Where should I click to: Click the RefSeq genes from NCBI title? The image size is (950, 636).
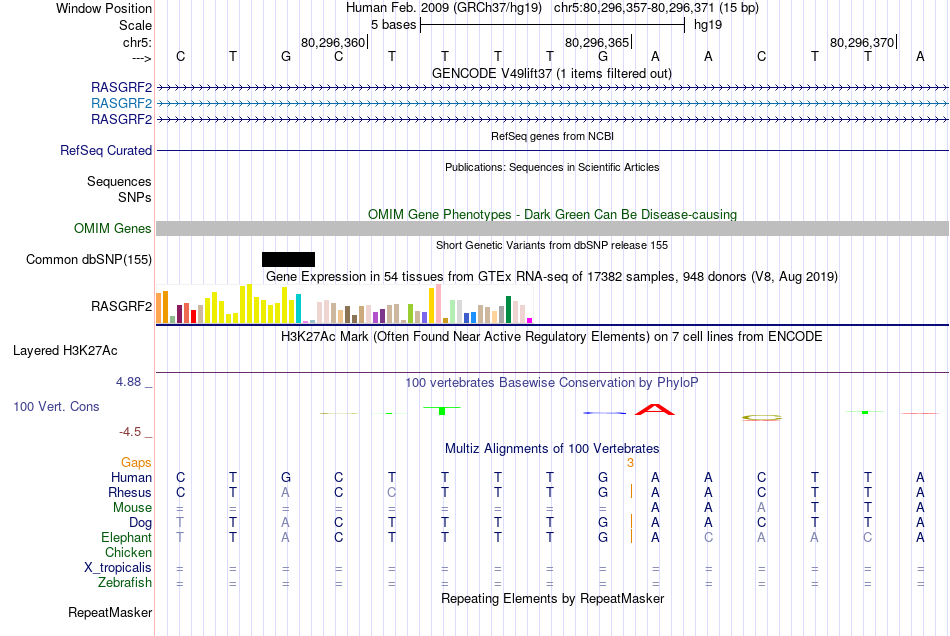click(x=552, y=136)
